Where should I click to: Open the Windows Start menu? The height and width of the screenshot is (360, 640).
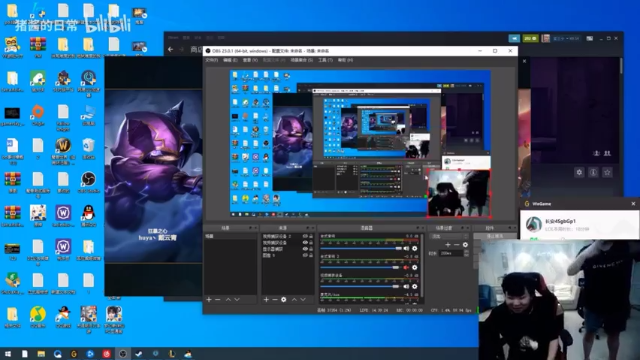coord(8,354)
